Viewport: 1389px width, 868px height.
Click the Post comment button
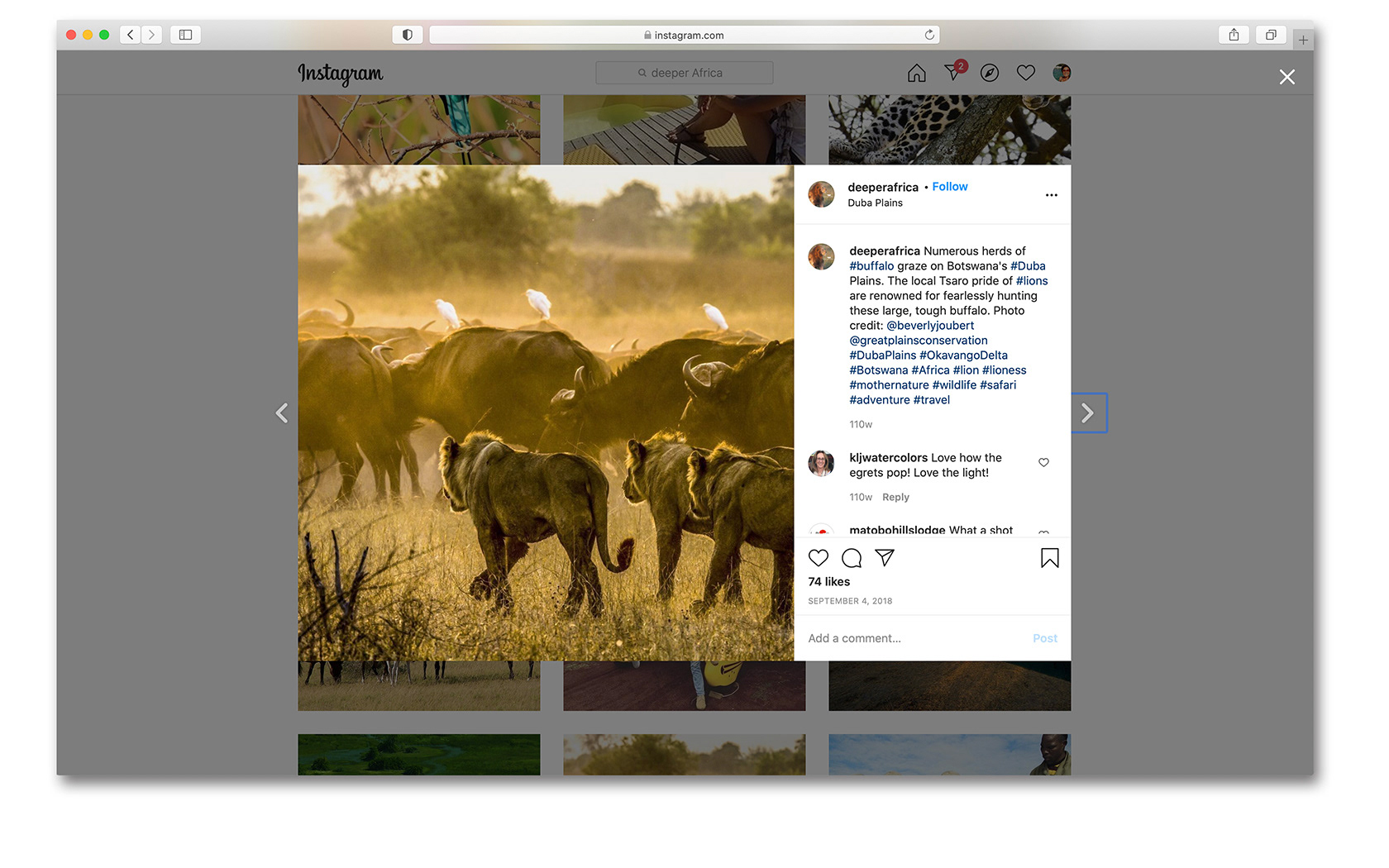point(1045,638)
